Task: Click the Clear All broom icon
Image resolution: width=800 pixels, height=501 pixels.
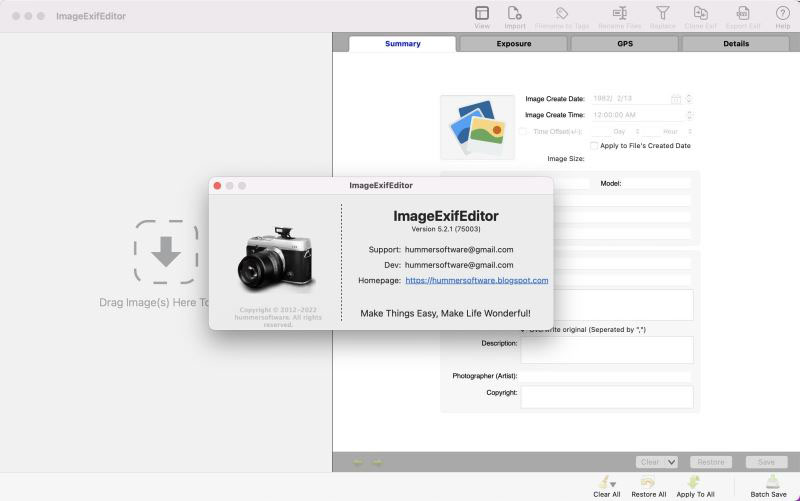Action: [x=604, y=482]
